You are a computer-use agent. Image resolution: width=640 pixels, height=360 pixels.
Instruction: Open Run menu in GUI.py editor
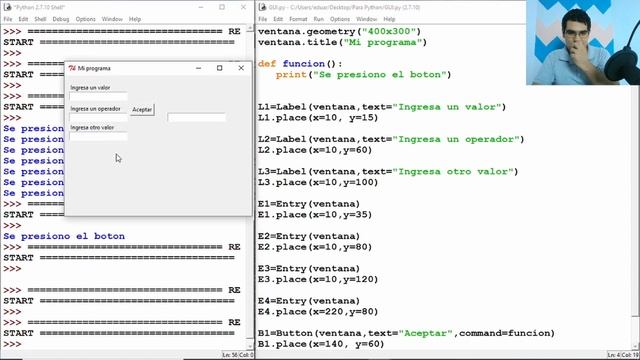(x=318, y=19)
